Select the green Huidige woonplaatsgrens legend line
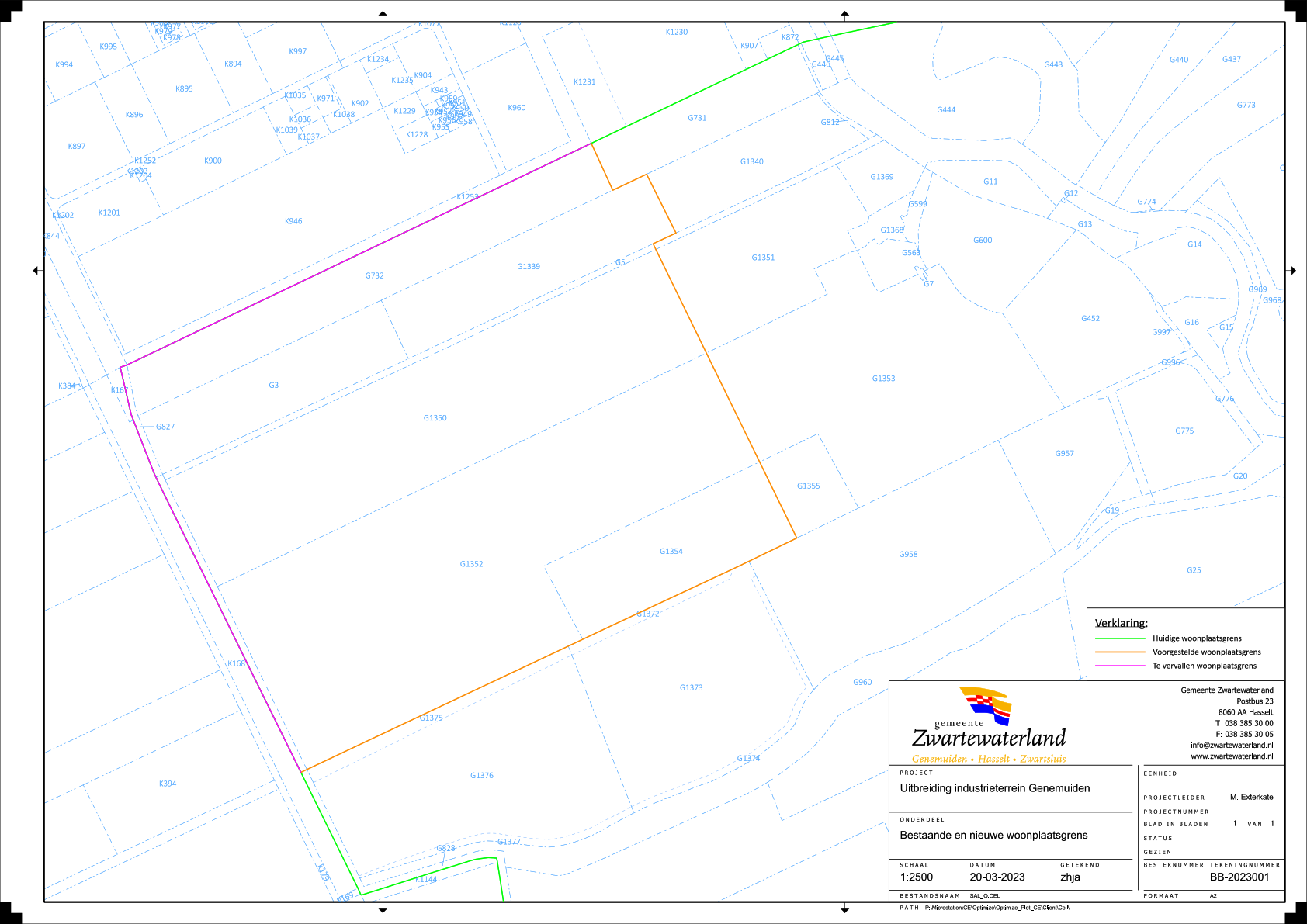 point(1120,638)
